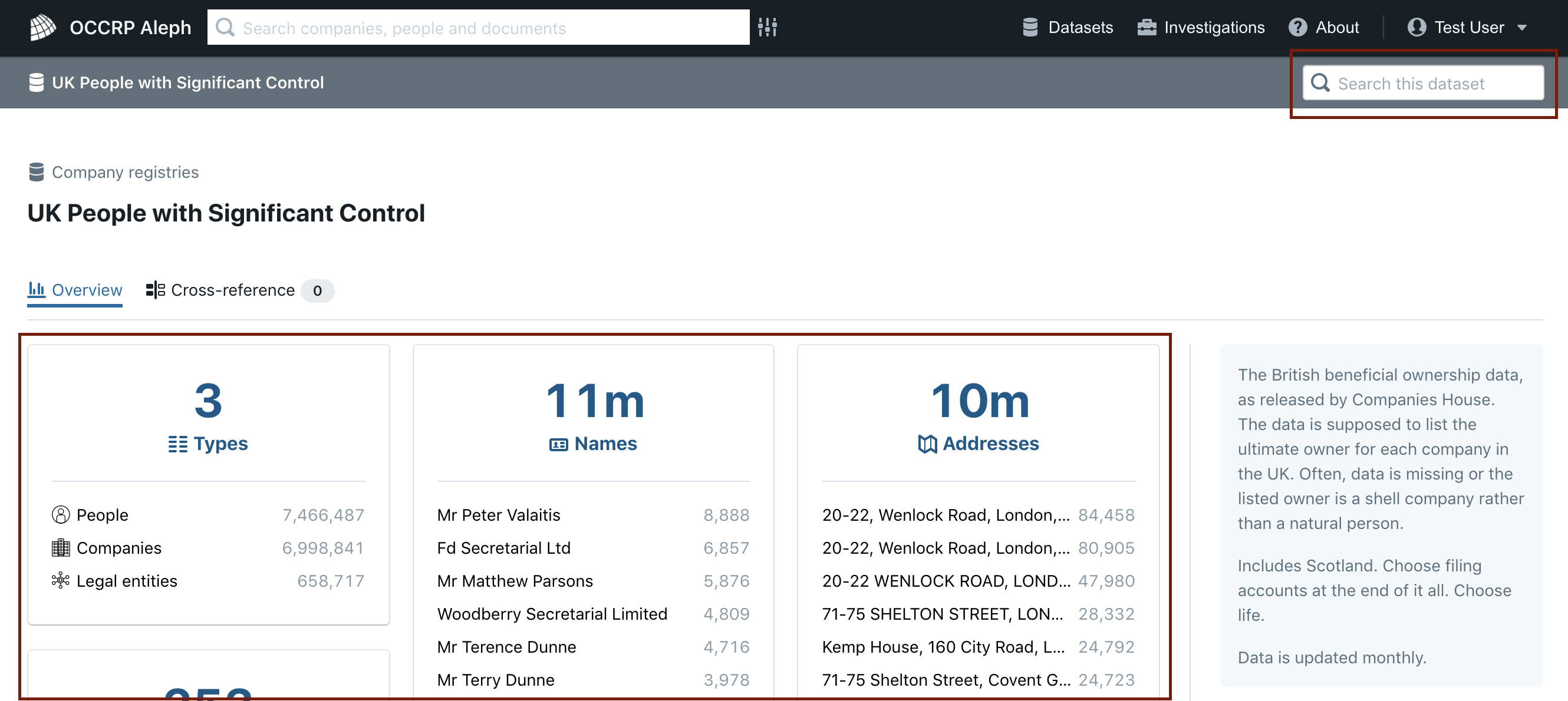Viewport: 1568px width, 701px height.
Task: Select name Mr Terry Dunne
Action: point(496,679)
